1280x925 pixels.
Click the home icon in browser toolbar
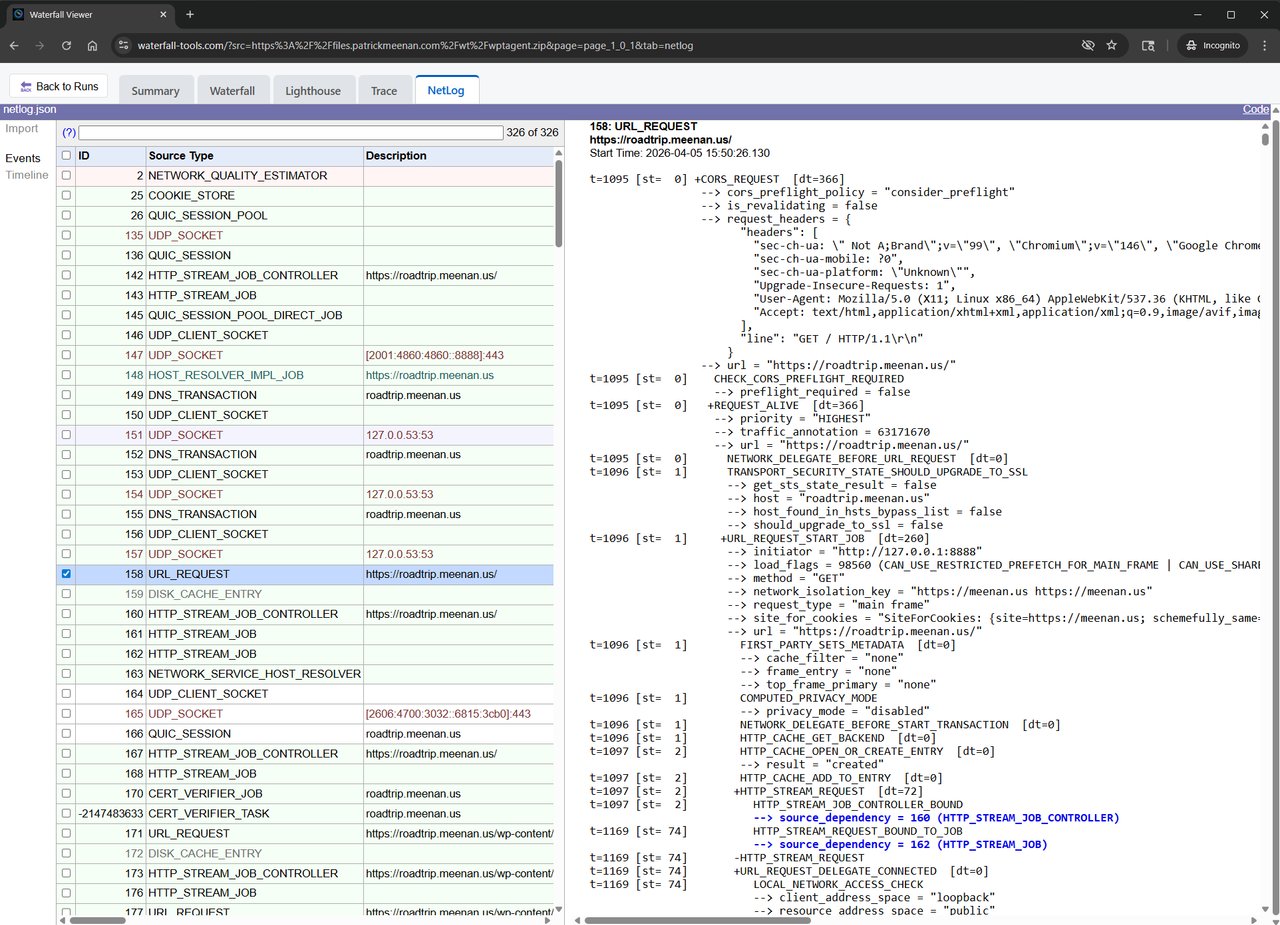(x=92, y=45)
